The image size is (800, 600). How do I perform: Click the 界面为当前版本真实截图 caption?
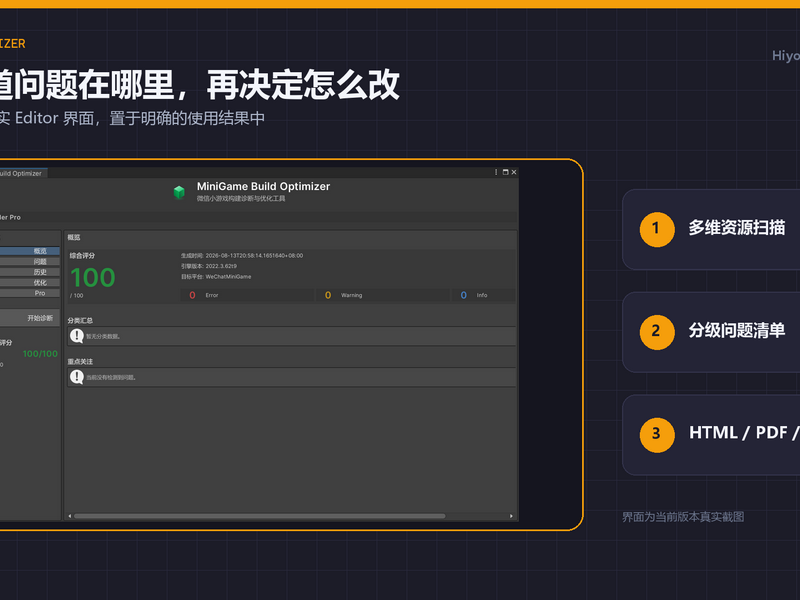(x=683, y=517)
